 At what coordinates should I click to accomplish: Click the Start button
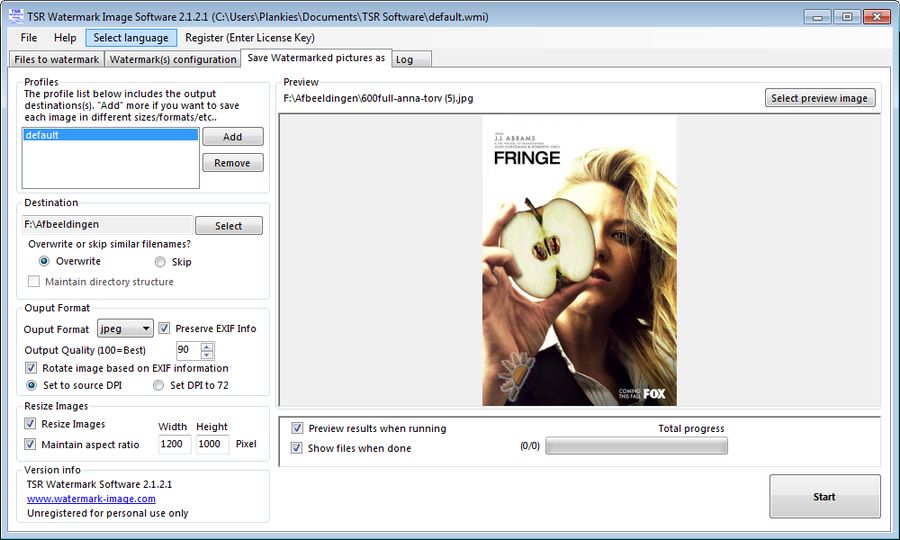(x=825, y=497)
